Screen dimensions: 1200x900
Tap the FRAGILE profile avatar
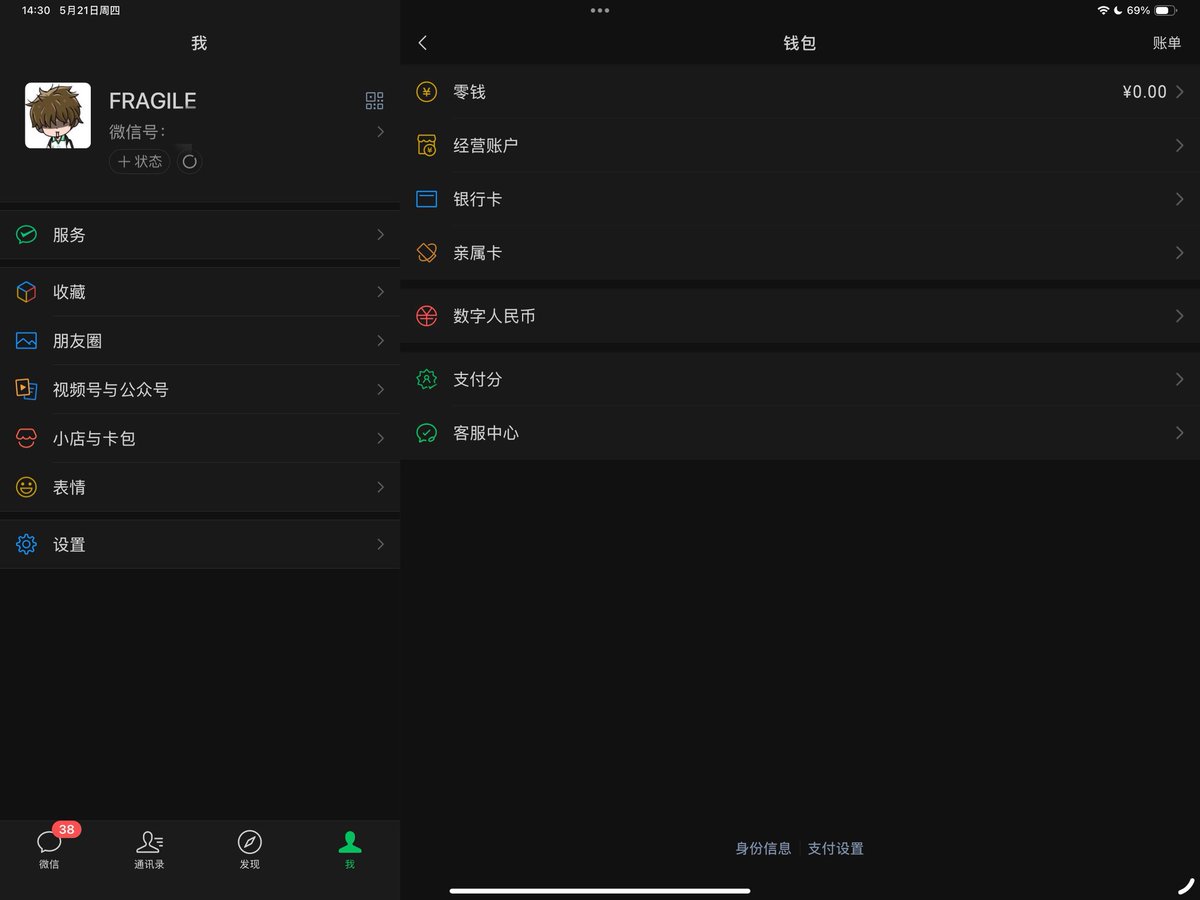click(58, 116)
